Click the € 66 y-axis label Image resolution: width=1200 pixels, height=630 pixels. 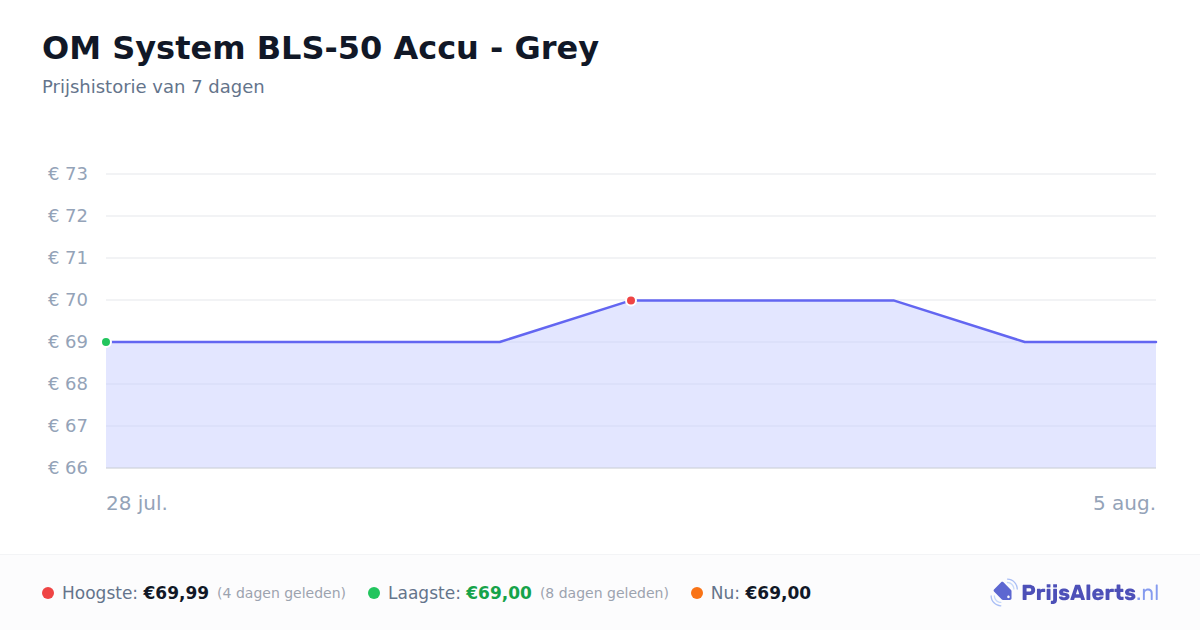pyautogui.click(x=68, y=468)
